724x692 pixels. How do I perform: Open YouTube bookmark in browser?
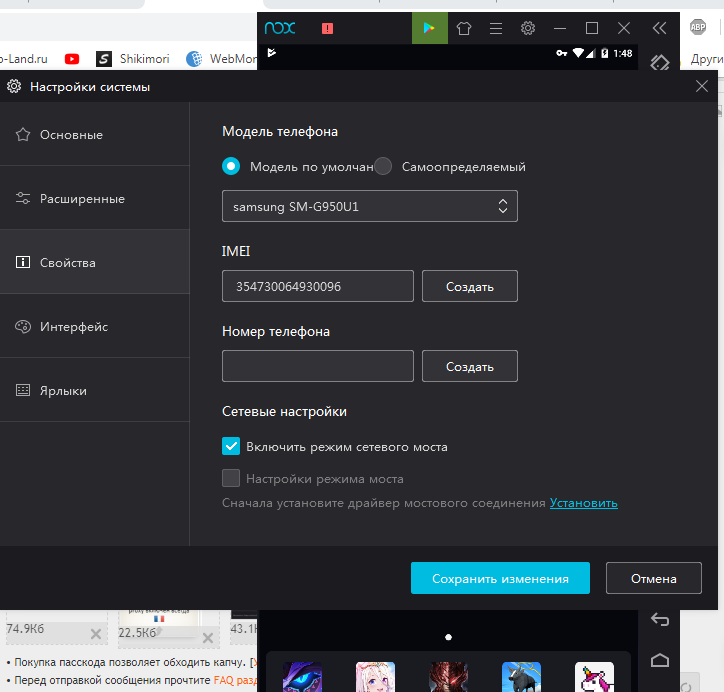click(x=72, y=59)
